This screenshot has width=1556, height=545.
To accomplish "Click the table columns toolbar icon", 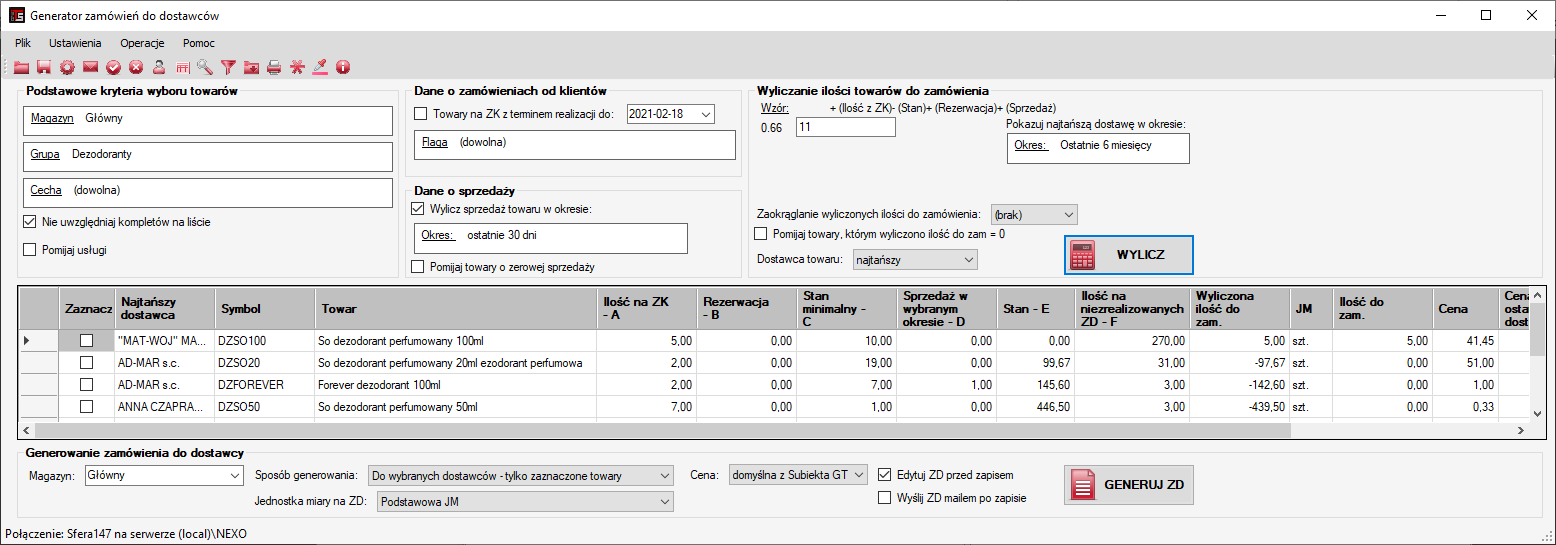I will tap(182, 67).
